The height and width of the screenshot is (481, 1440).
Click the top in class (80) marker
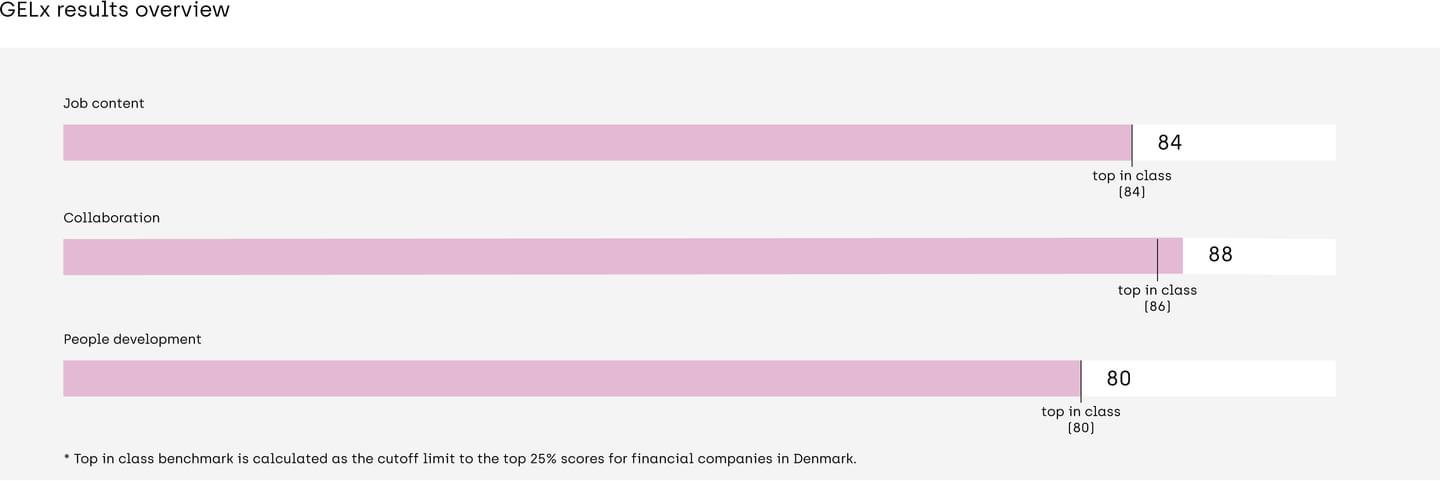(1081, 420)
